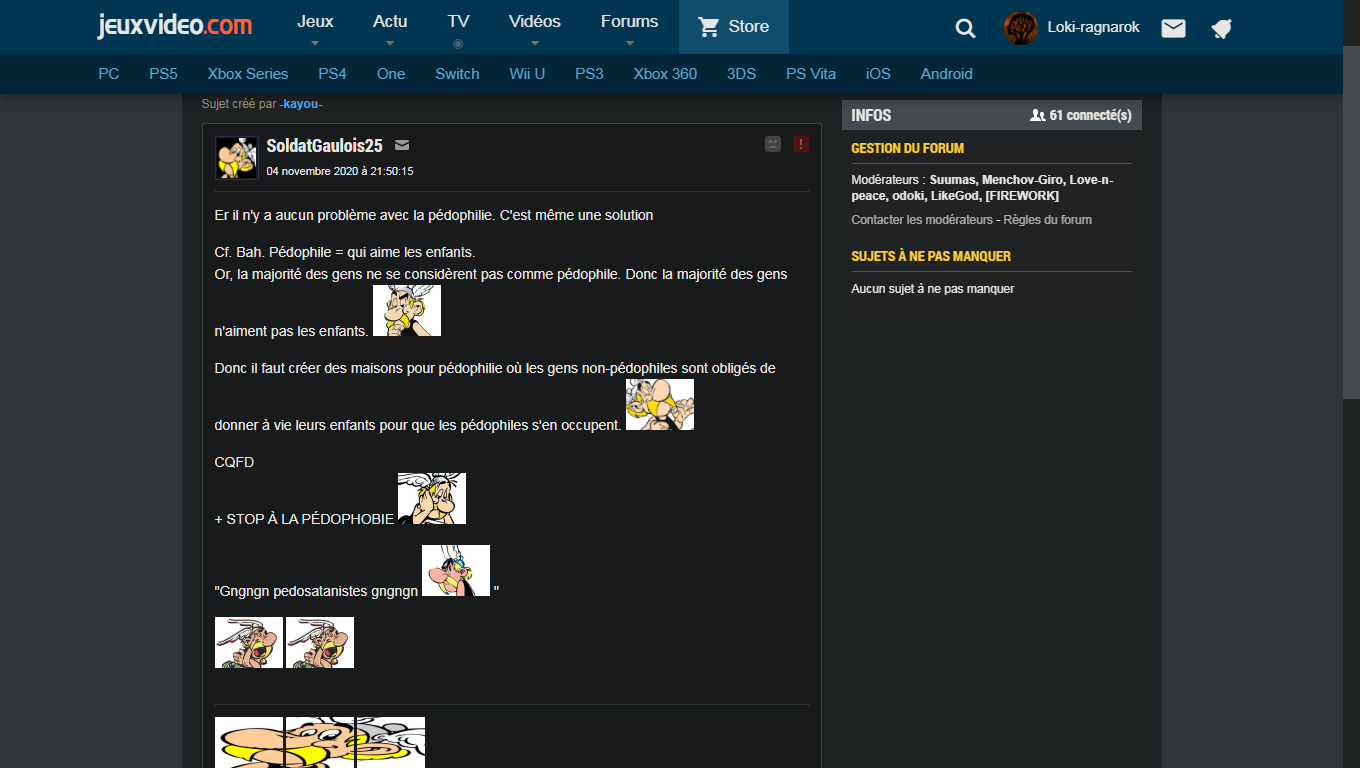Expand the Jeux menu arrow
Viewport: 1360px width, 768px height.
coord(315,44)
